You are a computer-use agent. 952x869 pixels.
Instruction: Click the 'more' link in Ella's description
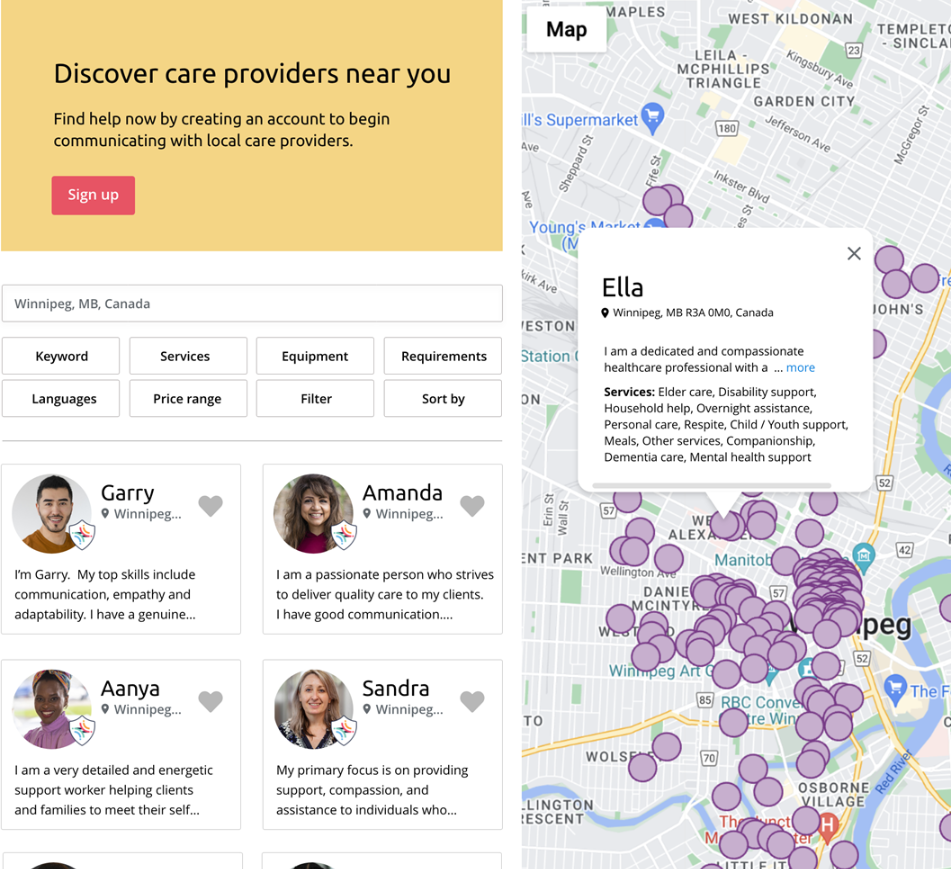pyautogui.click(x=800, y=368)
